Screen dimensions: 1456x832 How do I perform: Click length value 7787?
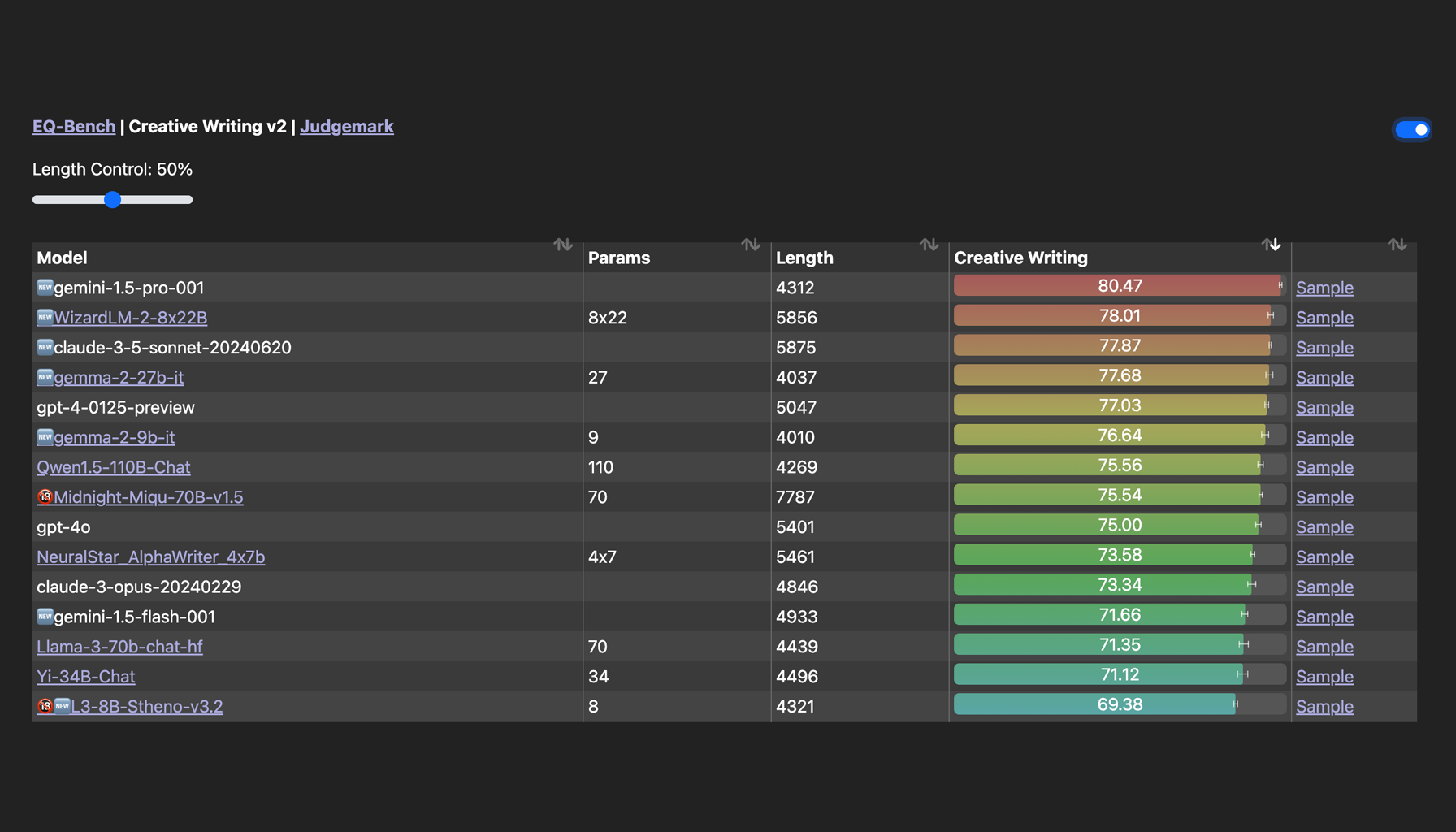795,497
